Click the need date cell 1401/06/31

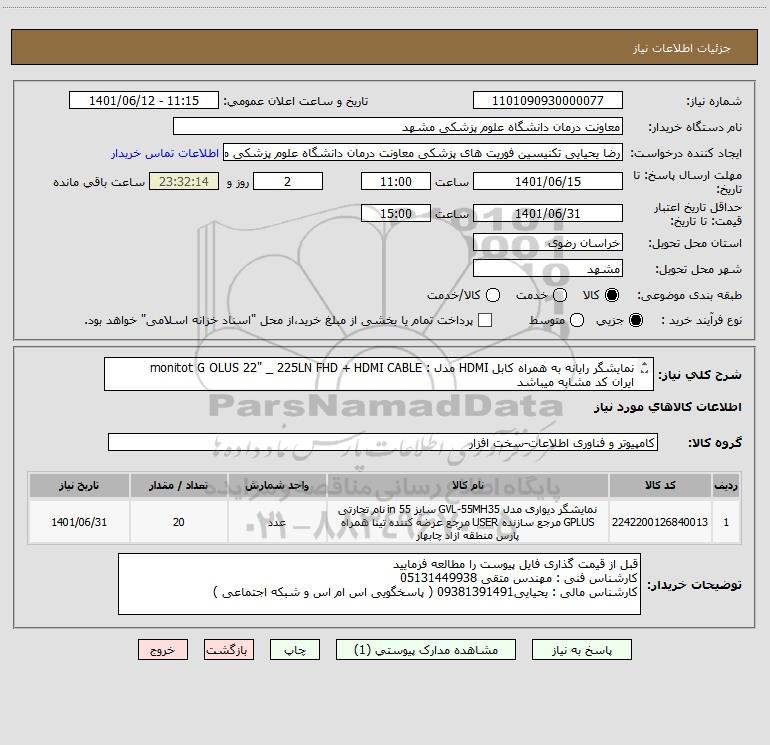(79, 522)
